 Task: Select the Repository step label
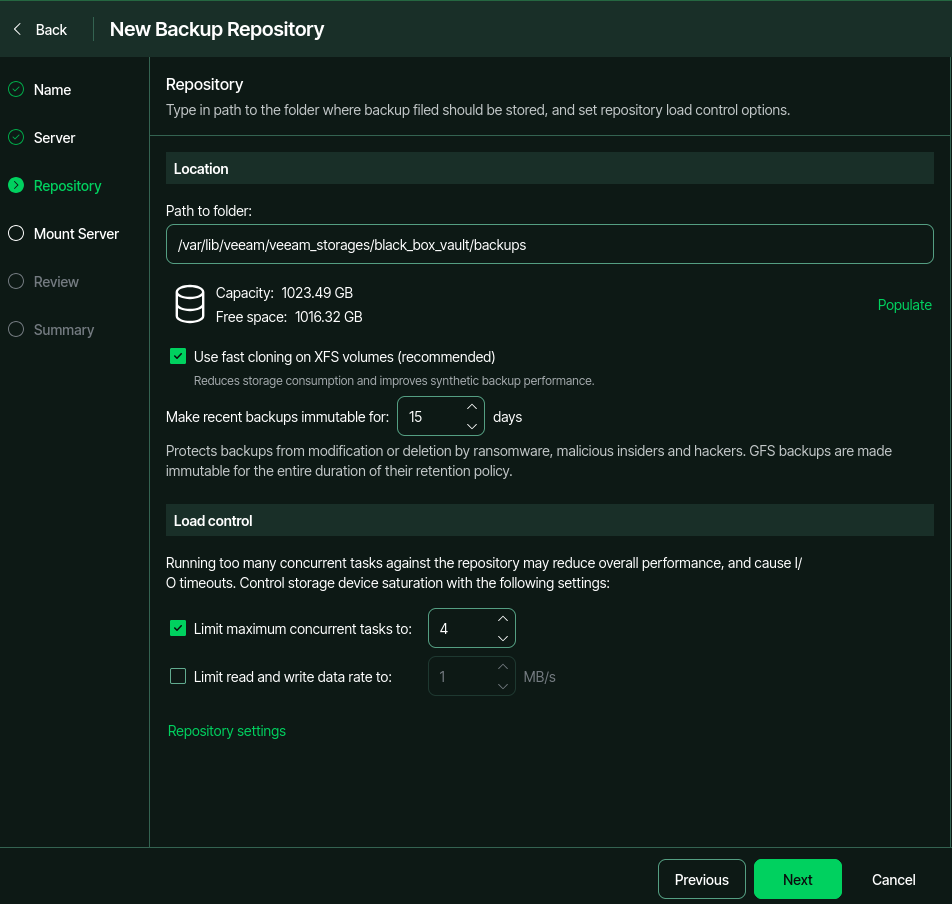point(67,186)
